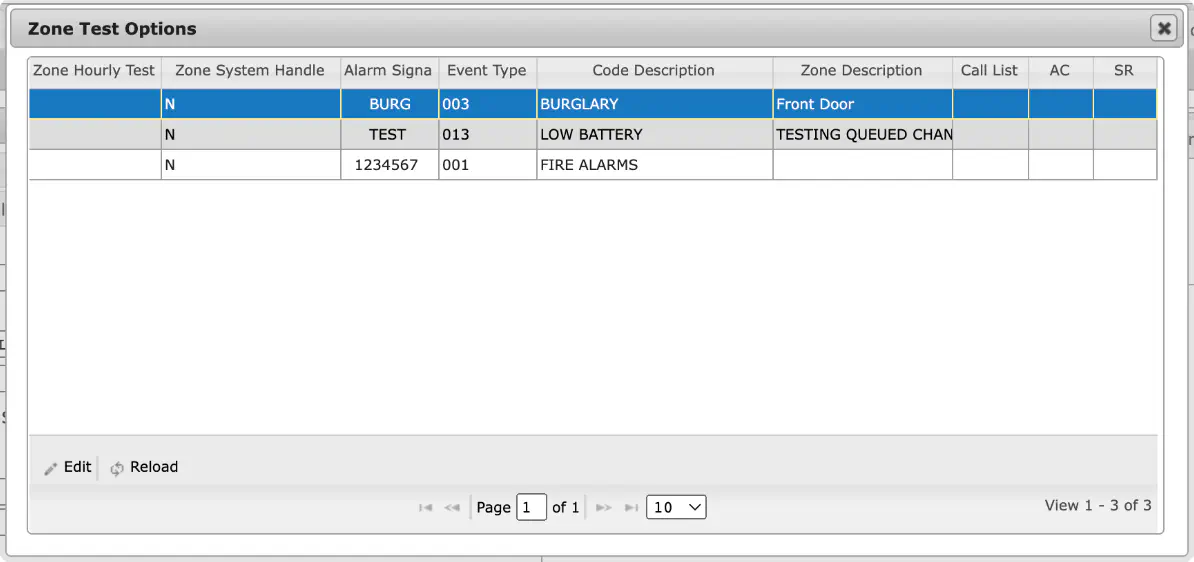Screen dimensions: 1194x562
Task: Click the N handle cell in 1234567 row
Action: pos(251,164)
